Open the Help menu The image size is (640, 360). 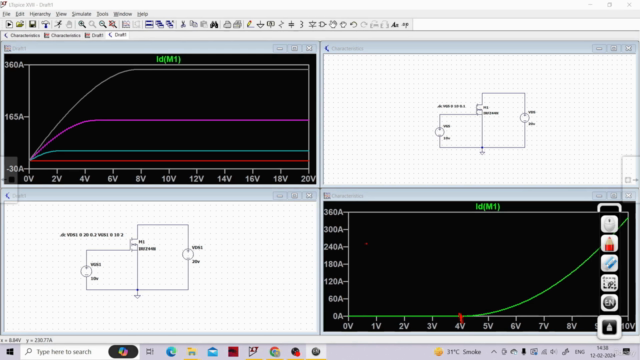142,14
